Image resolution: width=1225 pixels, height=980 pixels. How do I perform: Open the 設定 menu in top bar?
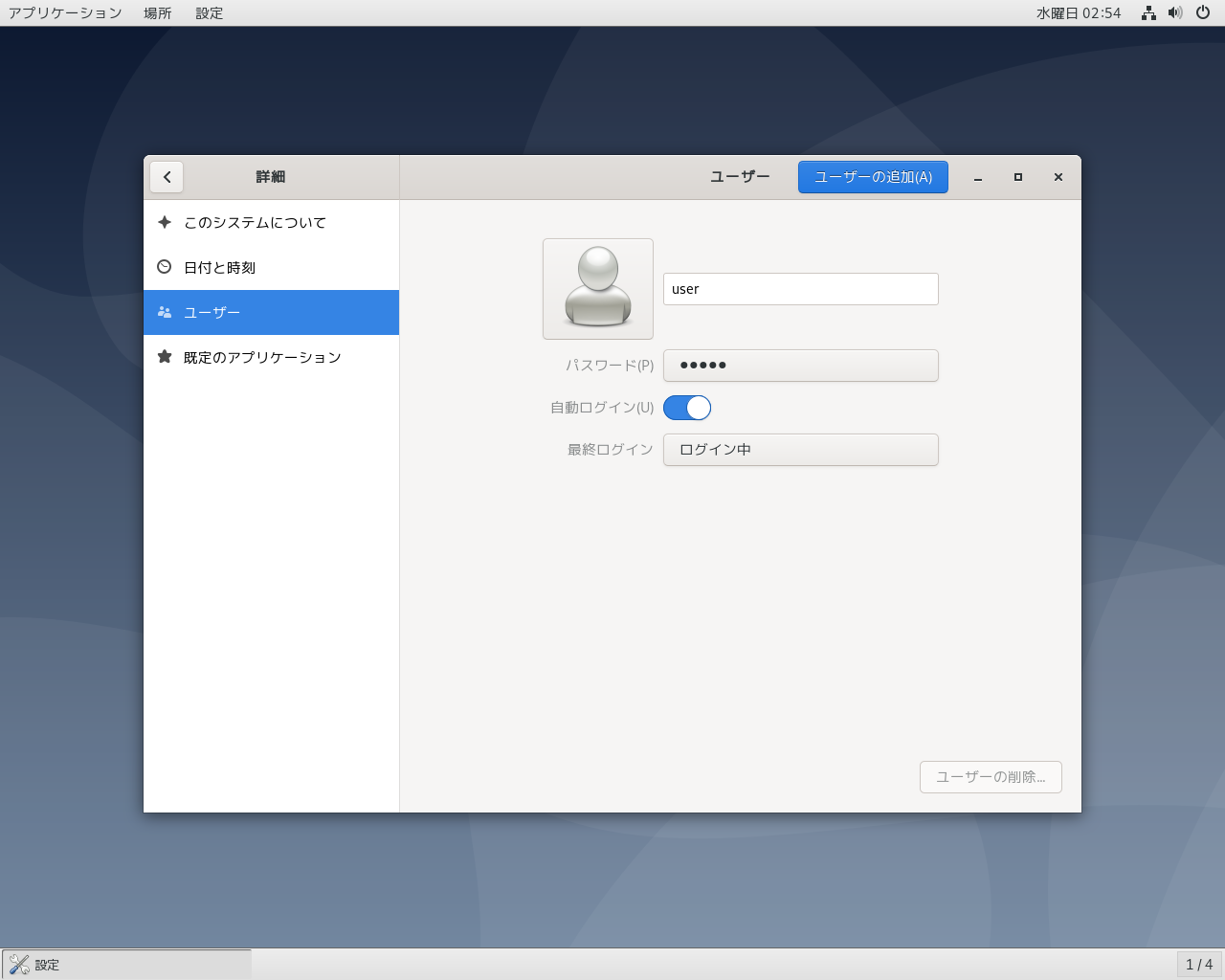209,13
